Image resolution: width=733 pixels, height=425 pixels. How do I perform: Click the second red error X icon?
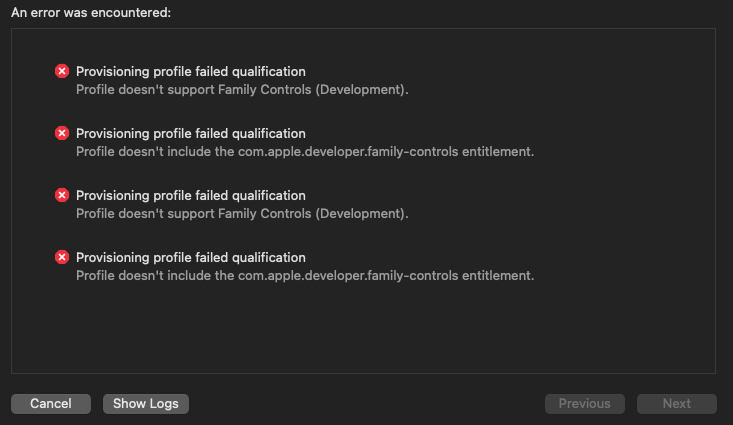coord(62,133)
